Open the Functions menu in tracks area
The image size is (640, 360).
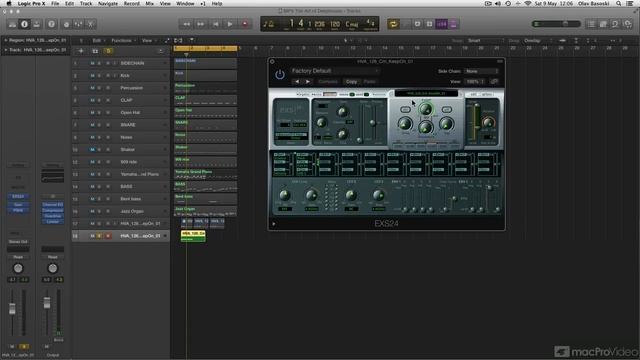coord(123,40)
